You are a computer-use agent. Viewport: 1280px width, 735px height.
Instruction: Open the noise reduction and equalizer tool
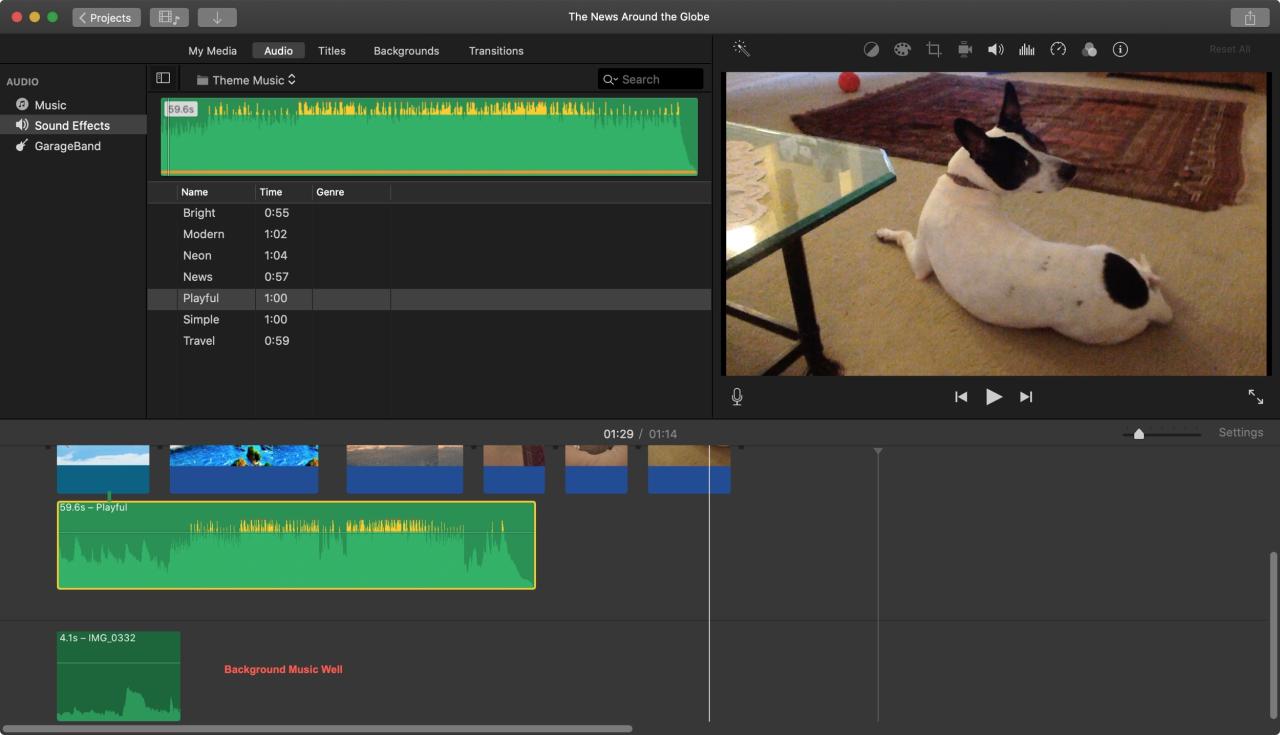click(1026, 49)
